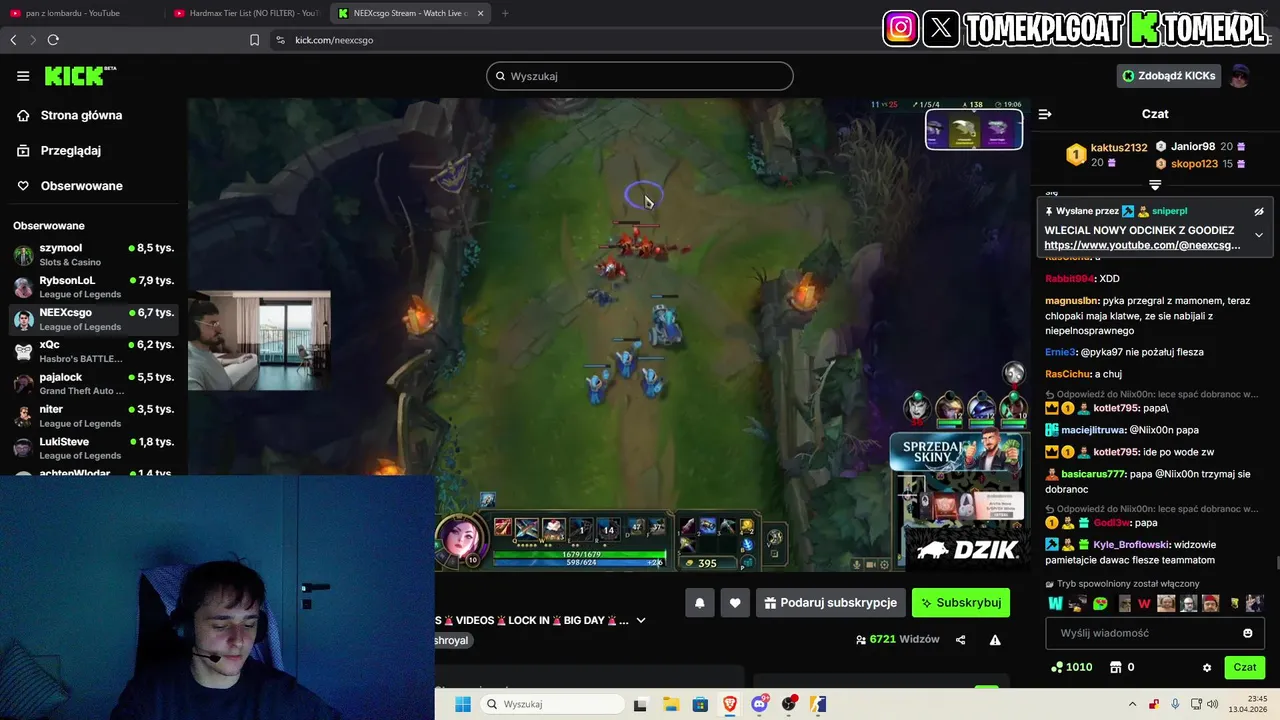Open the pajalock channel
Viewport: 1280px width, 720px height.
(x=94, y=384)
